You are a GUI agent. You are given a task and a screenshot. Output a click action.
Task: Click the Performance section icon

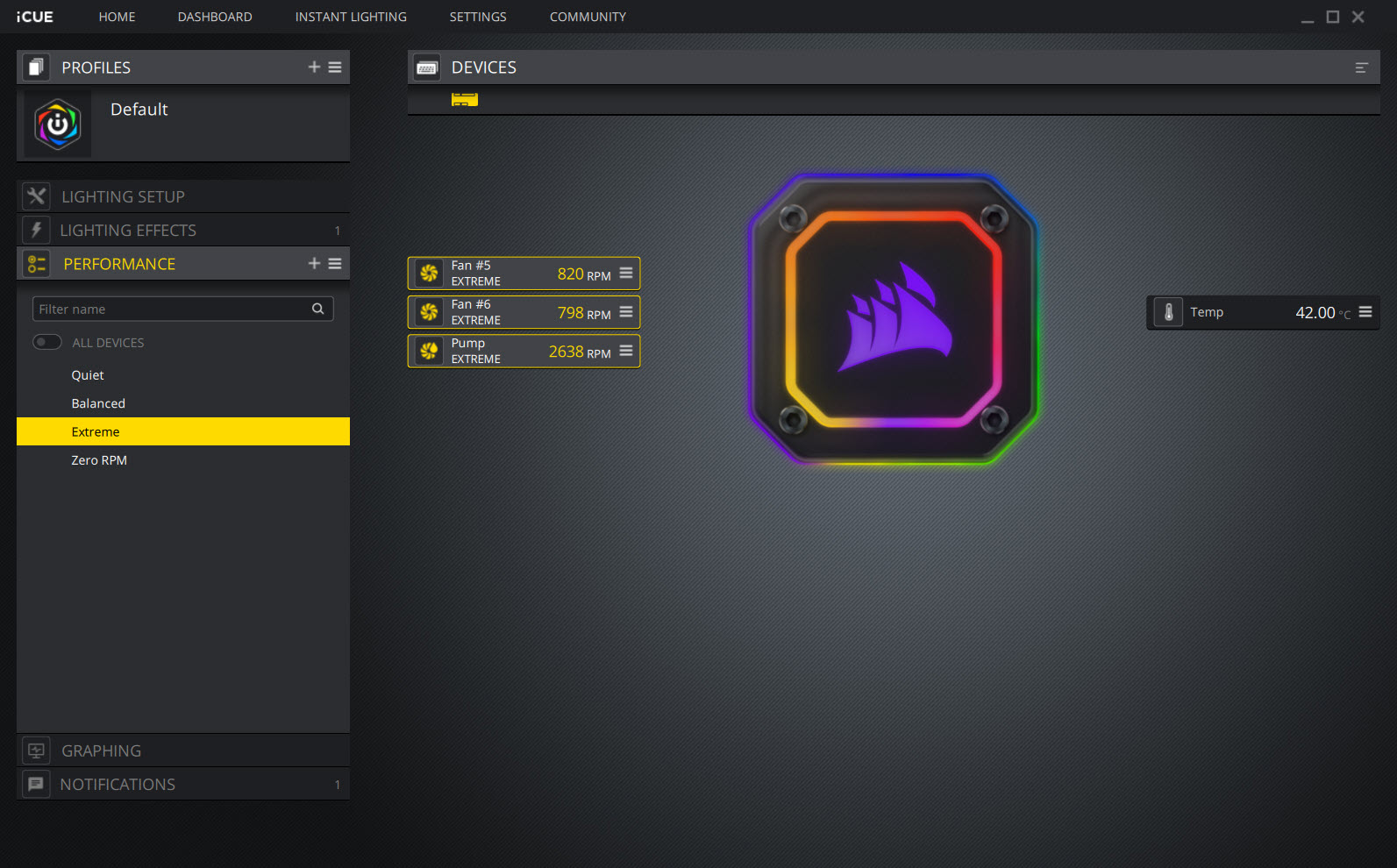[x=37, y=264]
